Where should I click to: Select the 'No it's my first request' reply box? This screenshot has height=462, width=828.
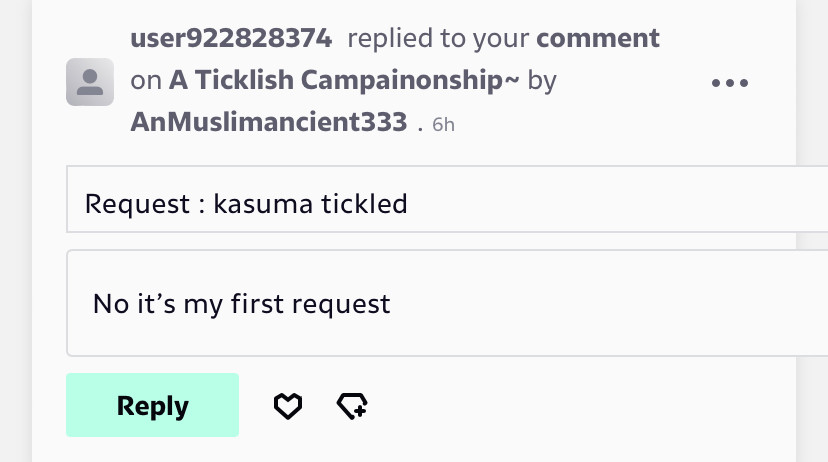click(447, 303)
